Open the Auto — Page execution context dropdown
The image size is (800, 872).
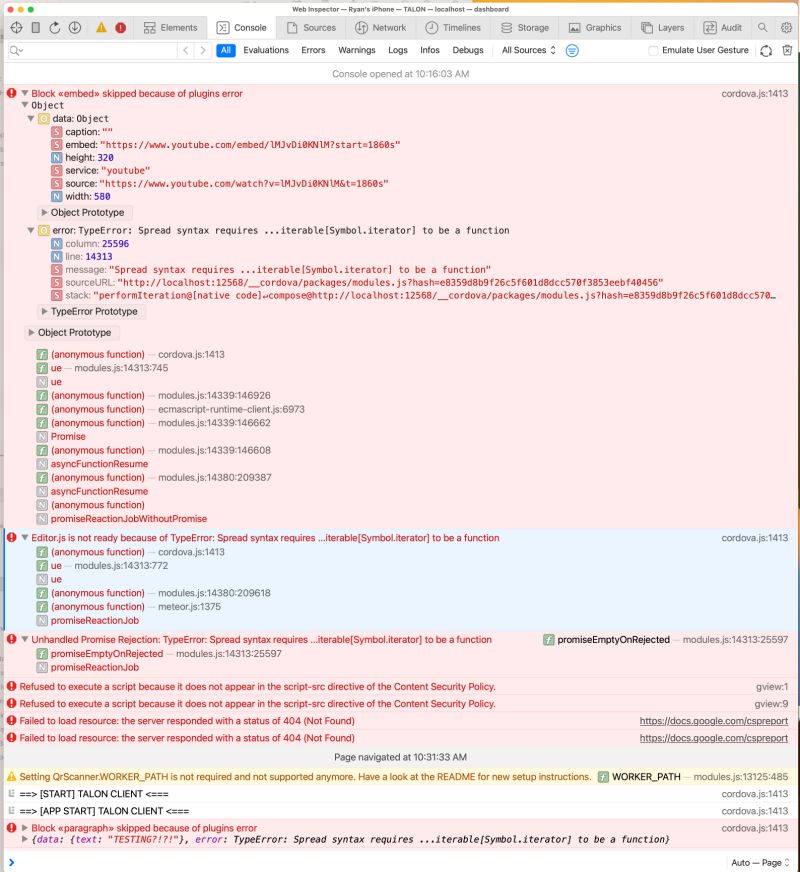[760, 863]
